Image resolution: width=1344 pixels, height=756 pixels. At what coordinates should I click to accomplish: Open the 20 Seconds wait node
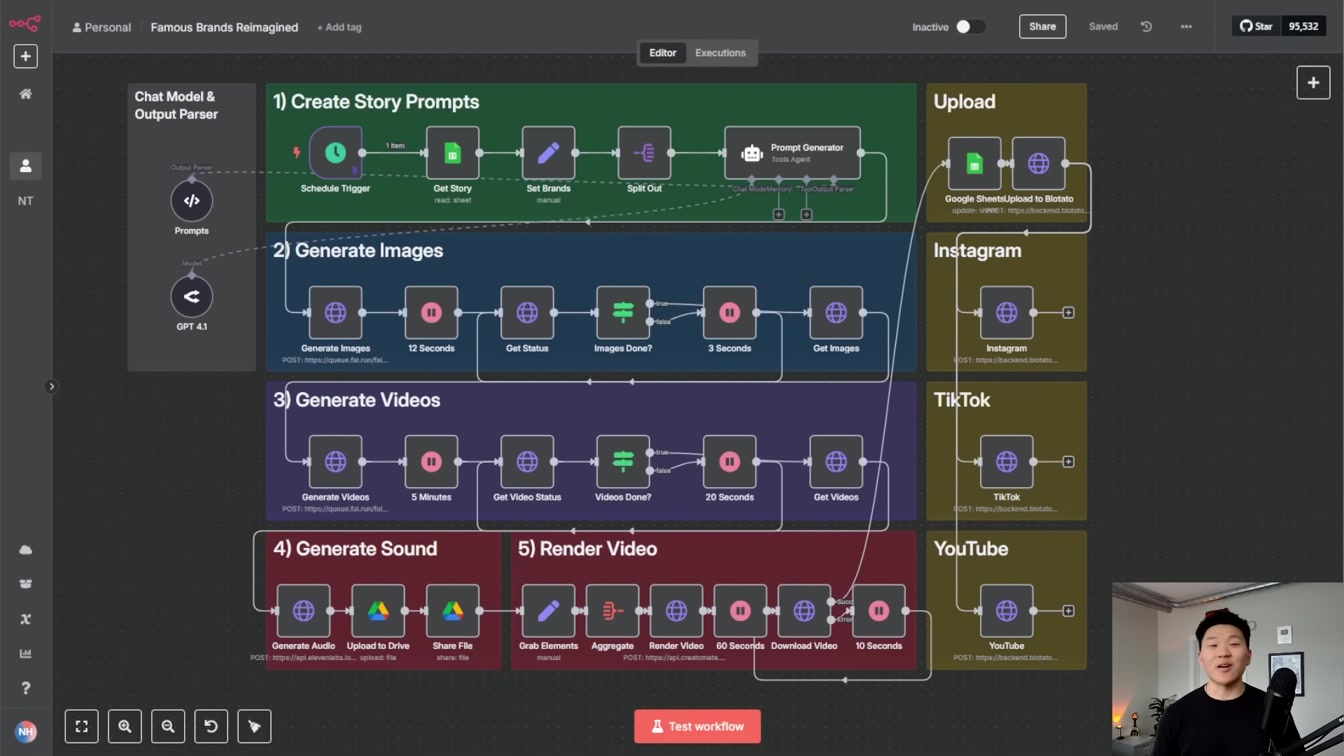pyautogui.click(x=729, y=461)
